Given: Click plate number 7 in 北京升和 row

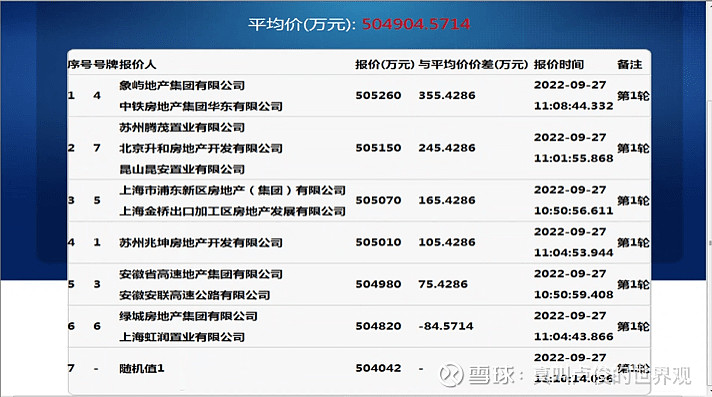Looking at the screenshot, I should click(97, 148).
